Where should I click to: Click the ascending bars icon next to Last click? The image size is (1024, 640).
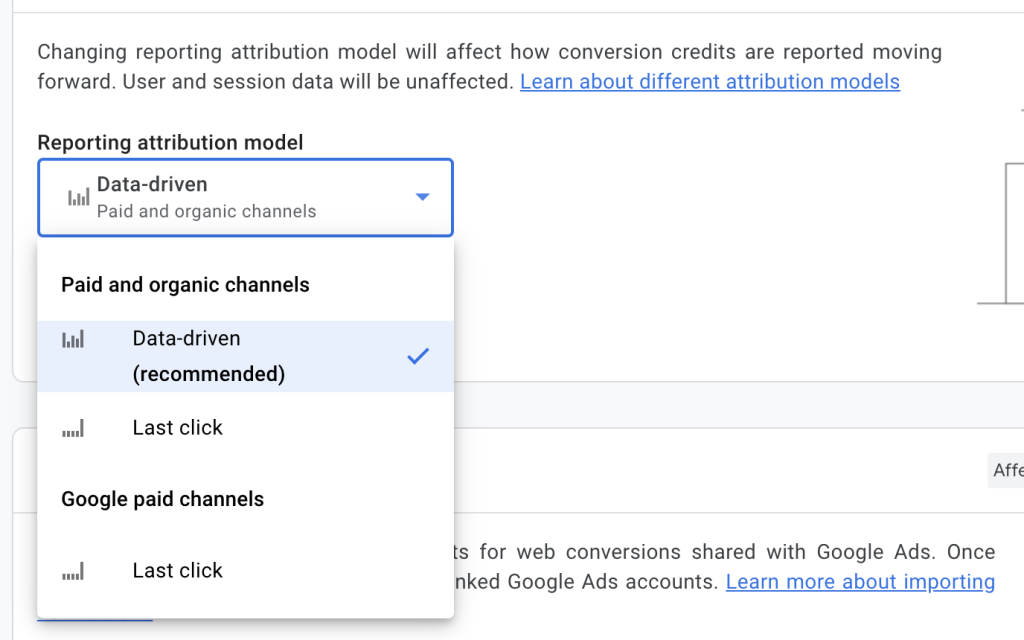tap(72, 427)
